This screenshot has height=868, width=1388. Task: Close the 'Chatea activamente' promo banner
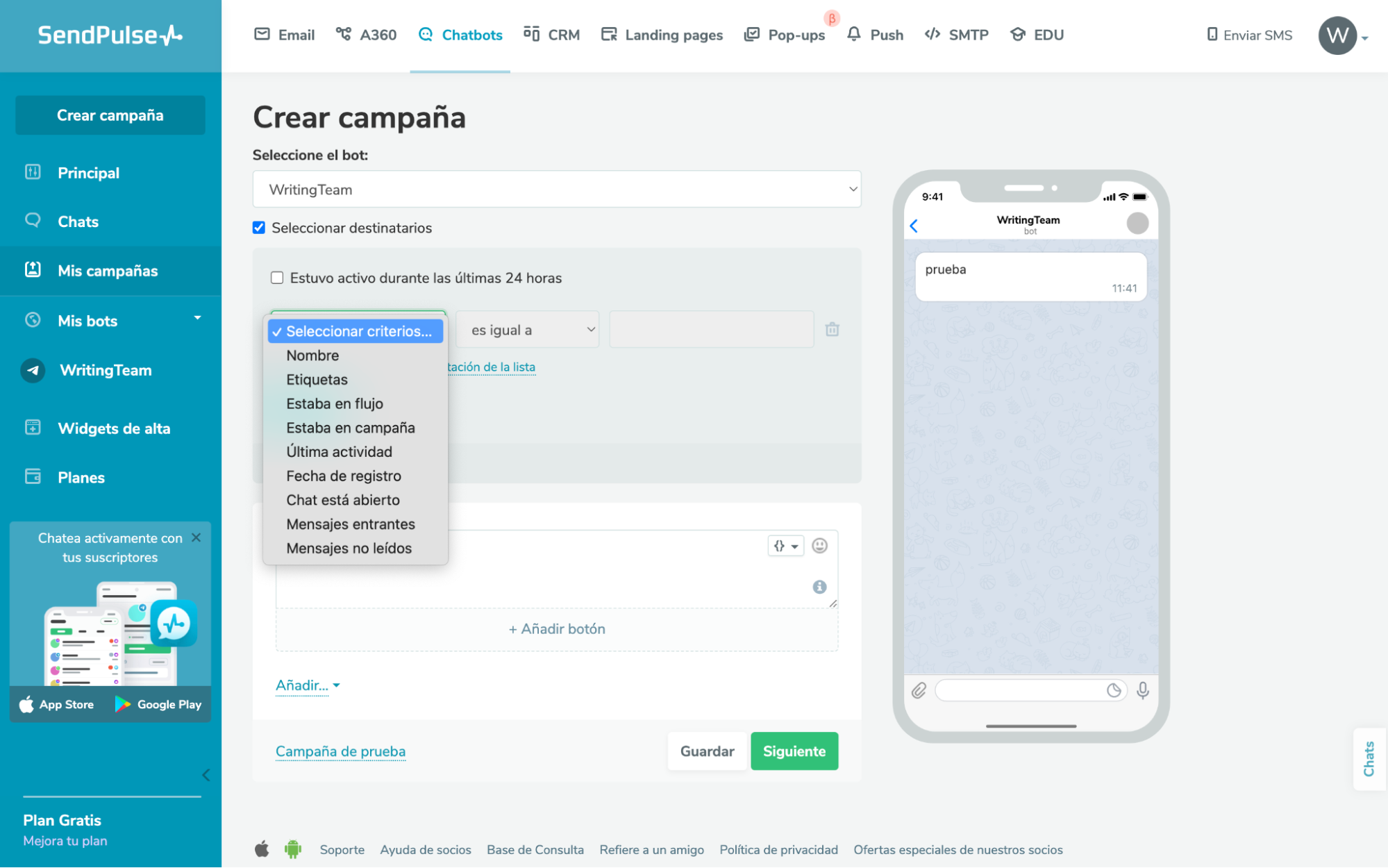tap(197, 537)
